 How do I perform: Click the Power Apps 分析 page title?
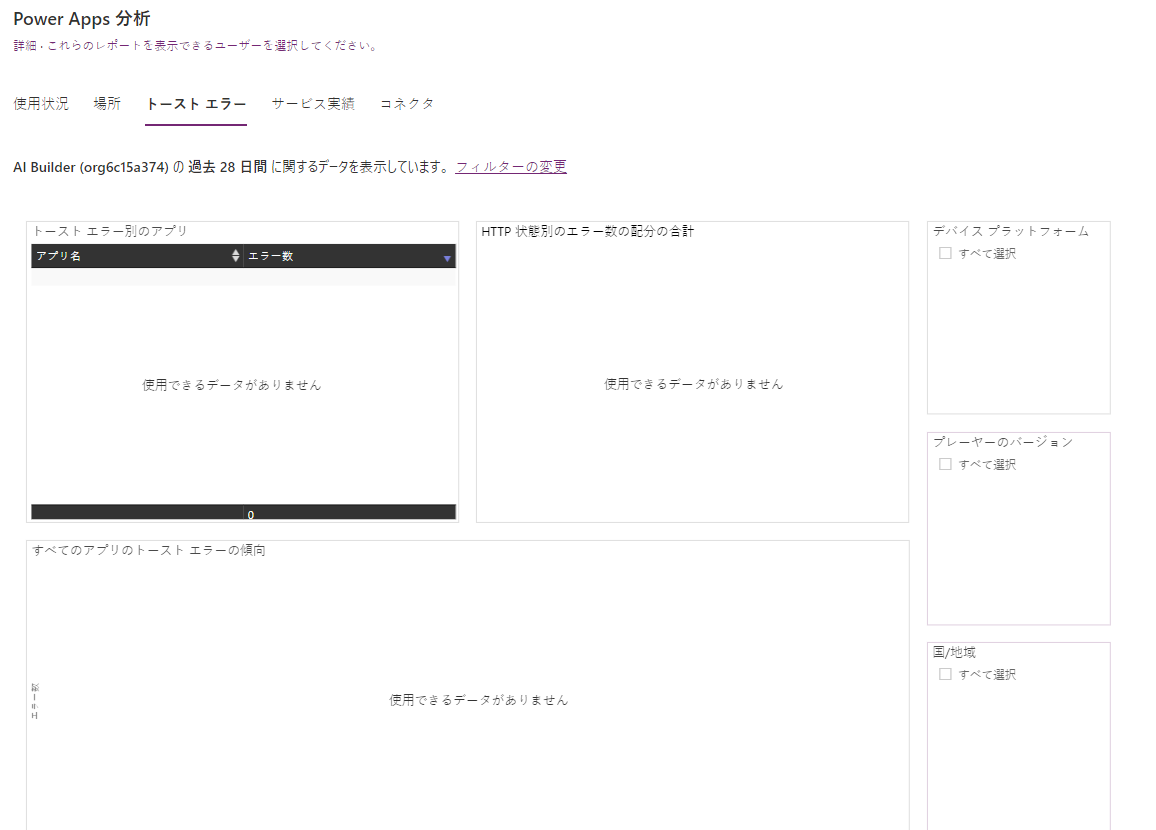[x=82, y=18]
